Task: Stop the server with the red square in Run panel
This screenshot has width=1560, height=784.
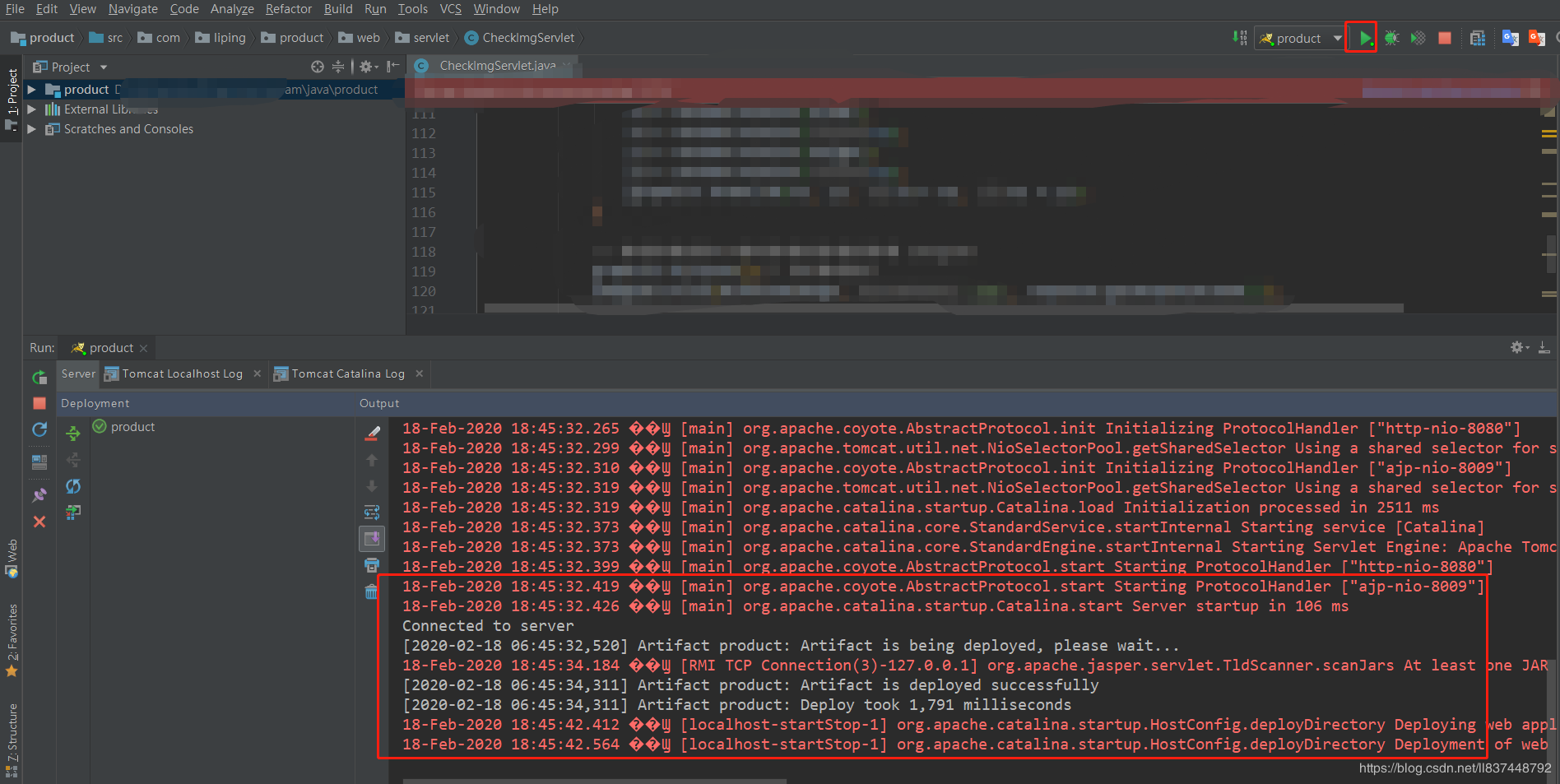Action: tap(39, 403)
